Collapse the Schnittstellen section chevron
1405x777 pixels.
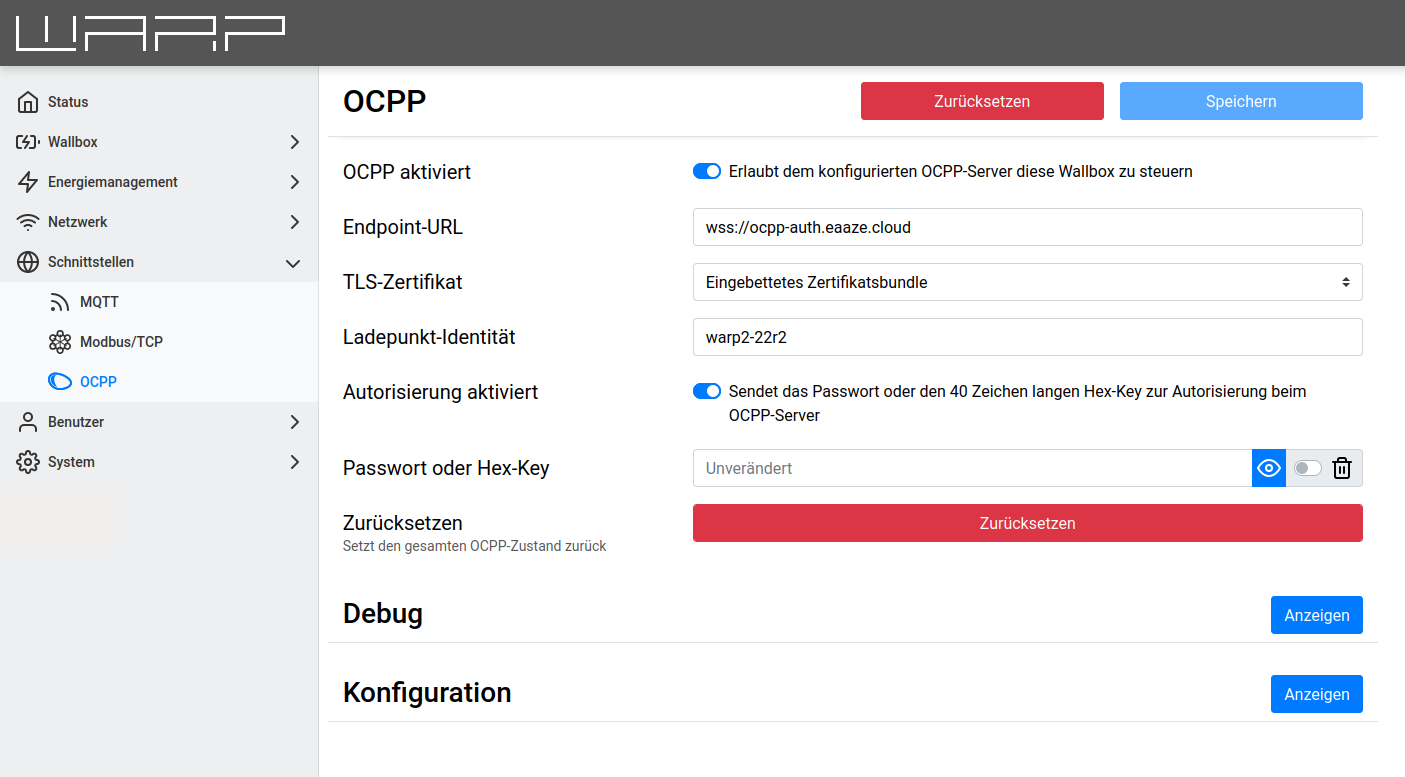pyautogui.click(x=294, y=263)
